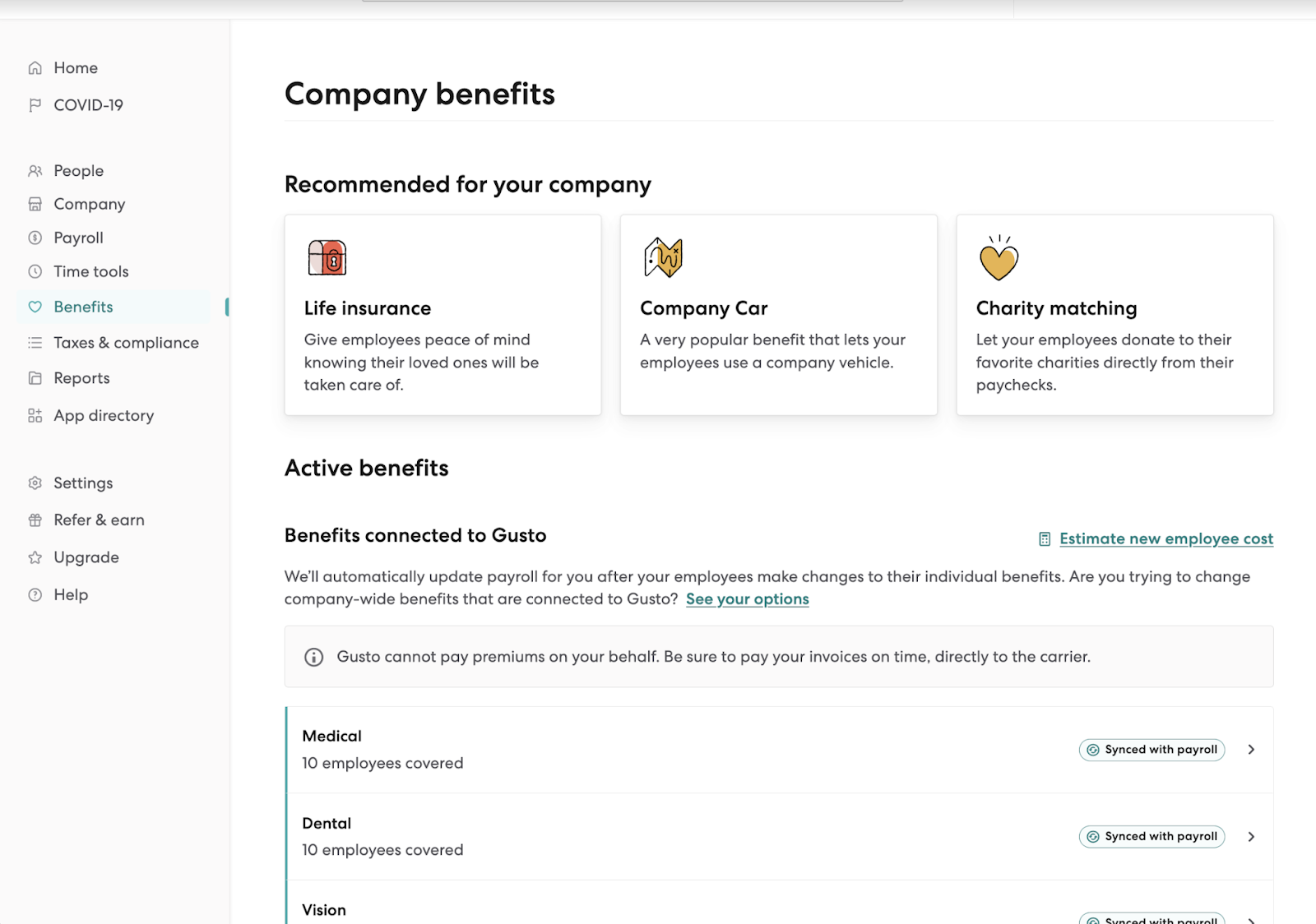Click the People icon in sidebar
This screenshot has height=924, width=1316.
(35, 171)
